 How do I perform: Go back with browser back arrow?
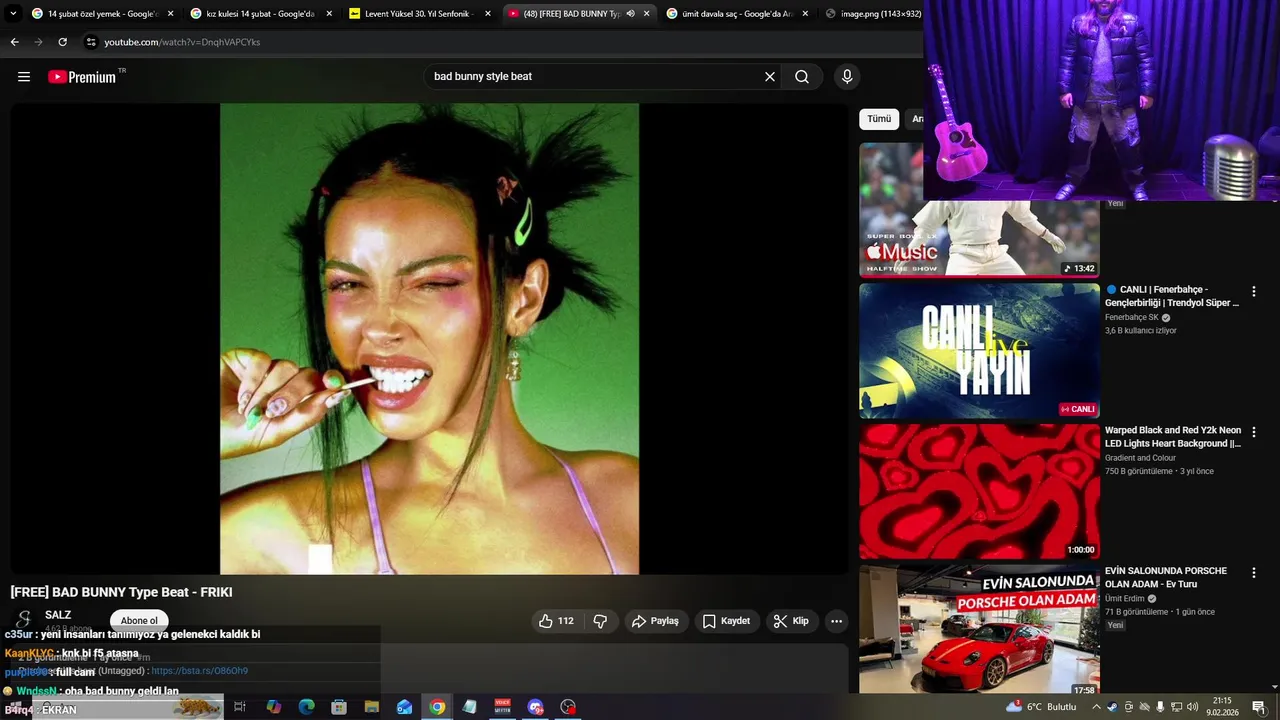click(x=14, y=42)
